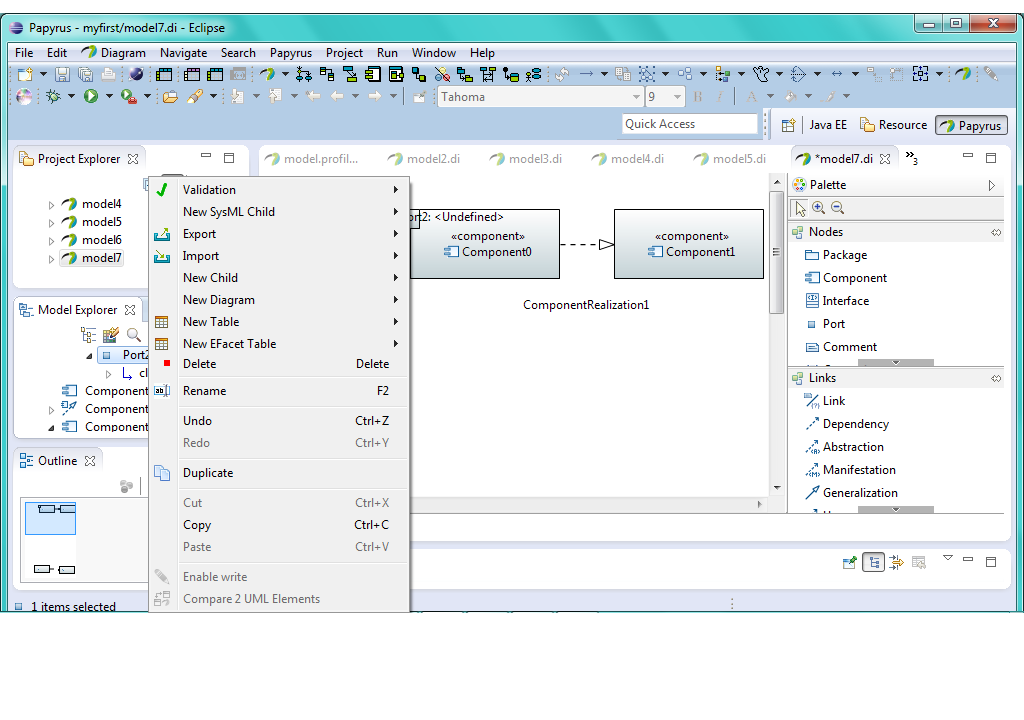This screenshot has width=1024, height=720.
Task: Click the Back navigation arrow icon
Action: [x=337, y=97]
